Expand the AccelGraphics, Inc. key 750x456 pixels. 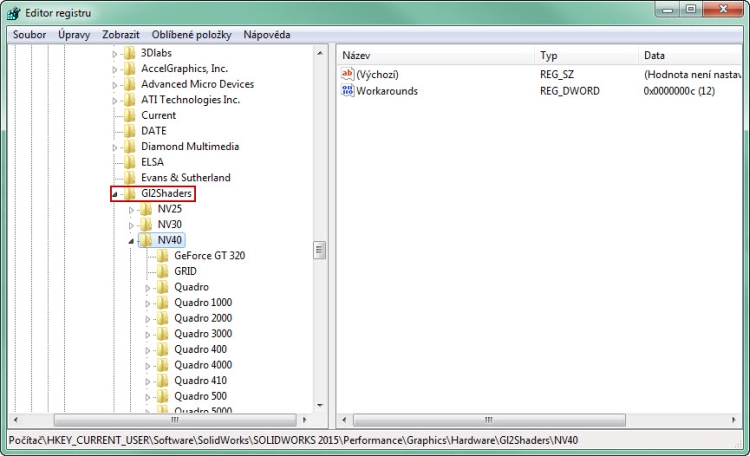(x=114, y=70)
